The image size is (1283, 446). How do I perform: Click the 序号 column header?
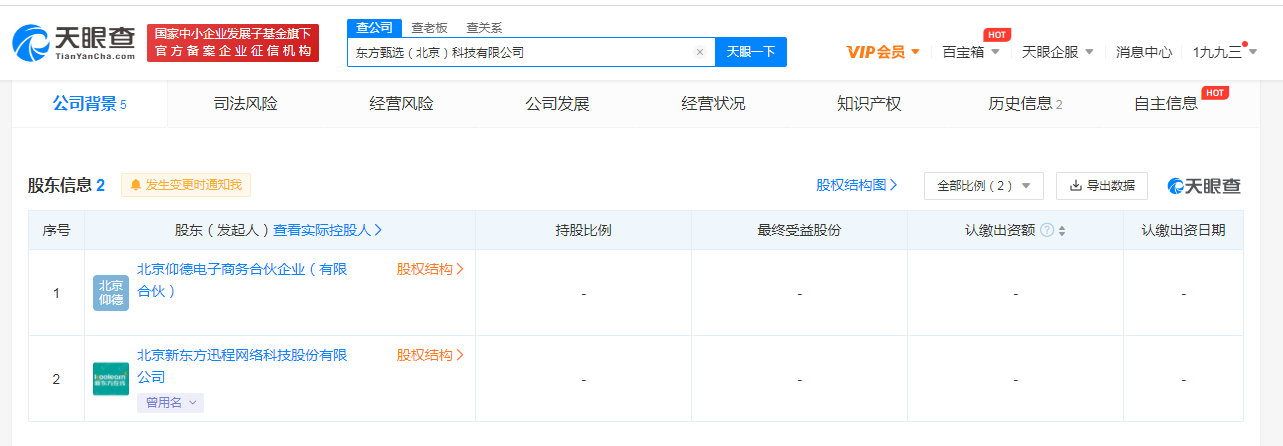pyautogui.click(x=56, y=230)
